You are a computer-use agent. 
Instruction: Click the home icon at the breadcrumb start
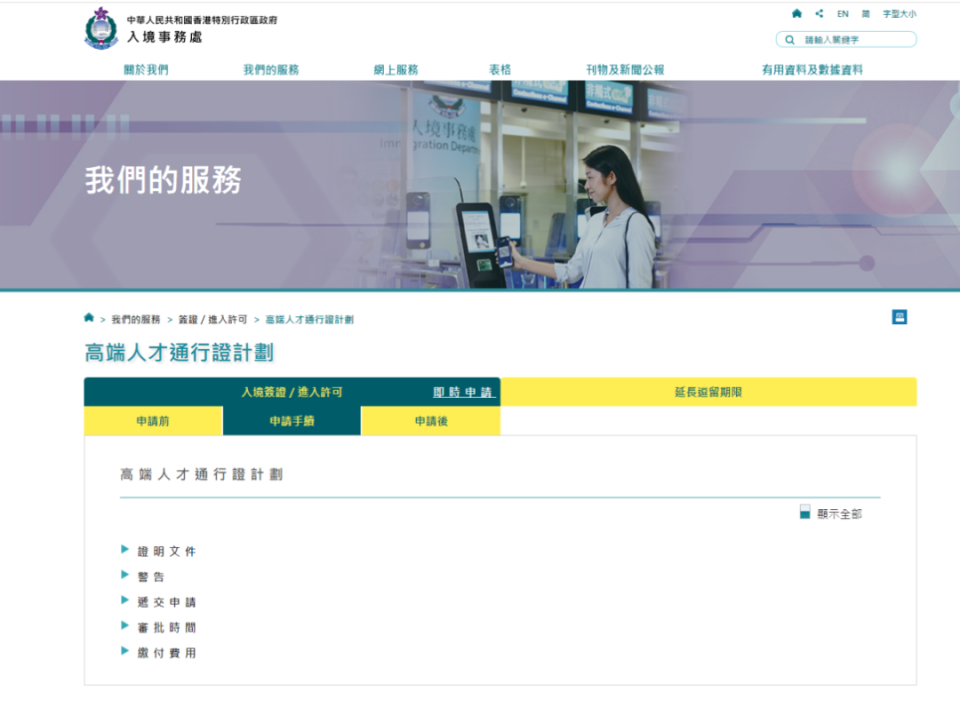point(89,320)
